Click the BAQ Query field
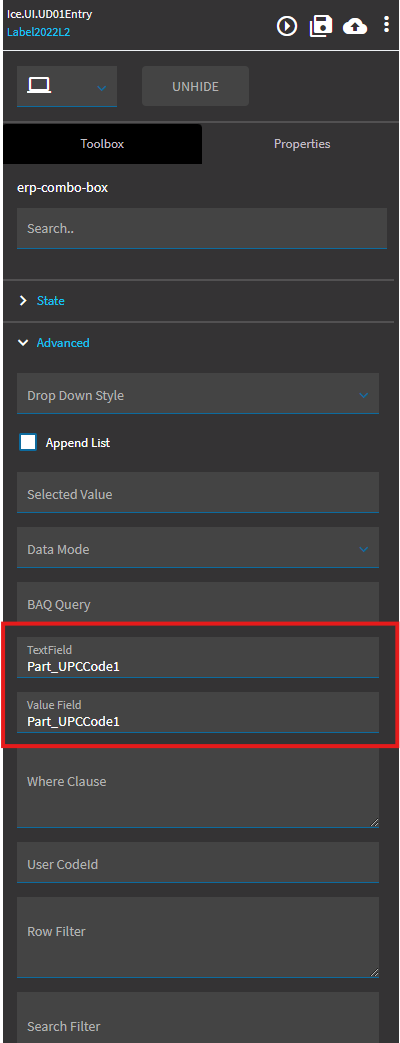Viewport: 400px width, 1043px height. click(x=198, y=603)
